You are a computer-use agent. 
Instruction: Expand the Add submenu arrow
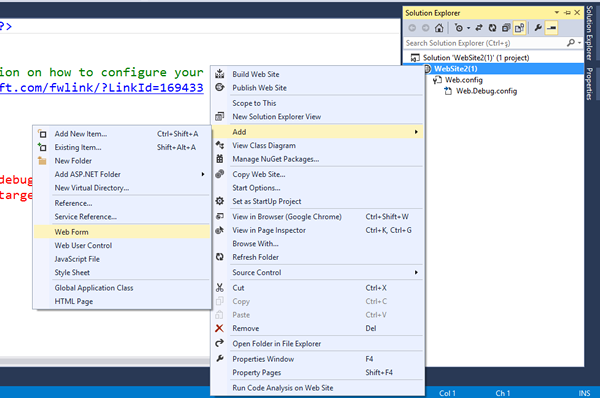pos(416,132)
